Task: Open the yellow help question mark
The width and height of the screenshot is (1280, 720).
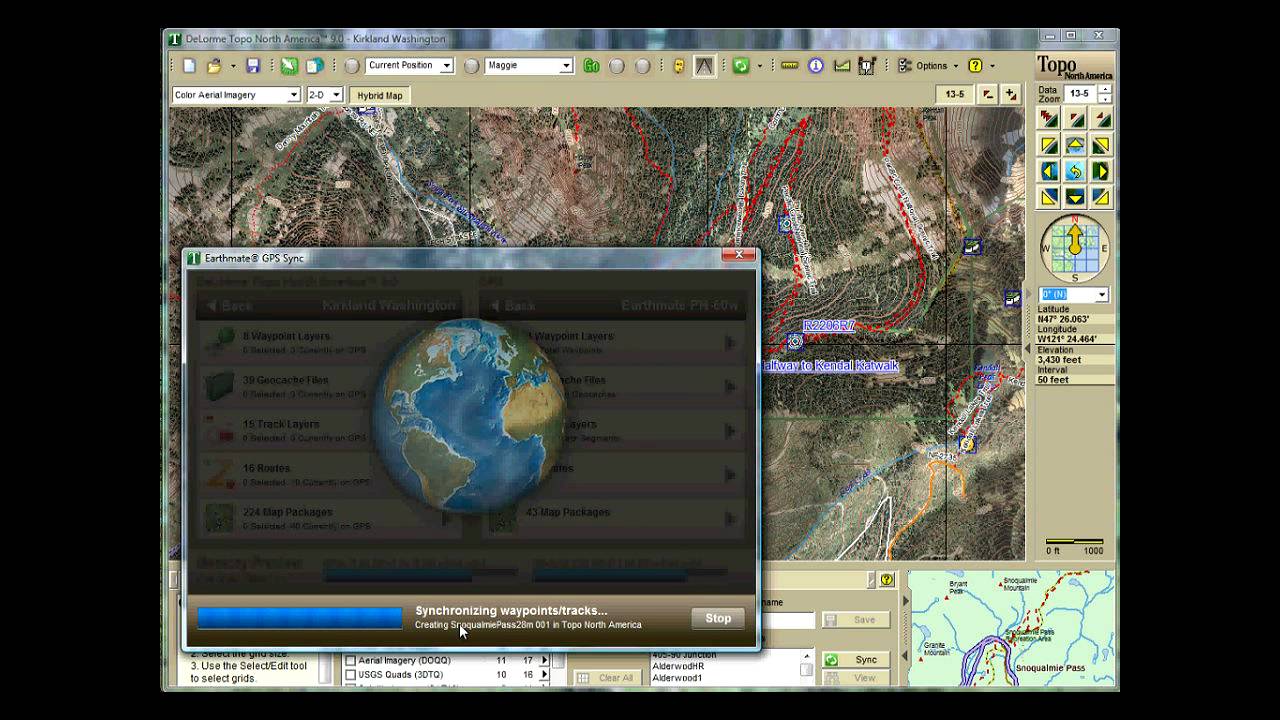Action: (x=975, y=66)
